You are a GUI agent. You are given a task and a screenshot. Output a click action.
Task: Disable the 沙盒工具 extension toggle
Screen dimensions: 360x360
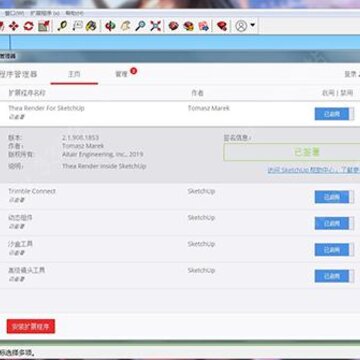(334, 250)
